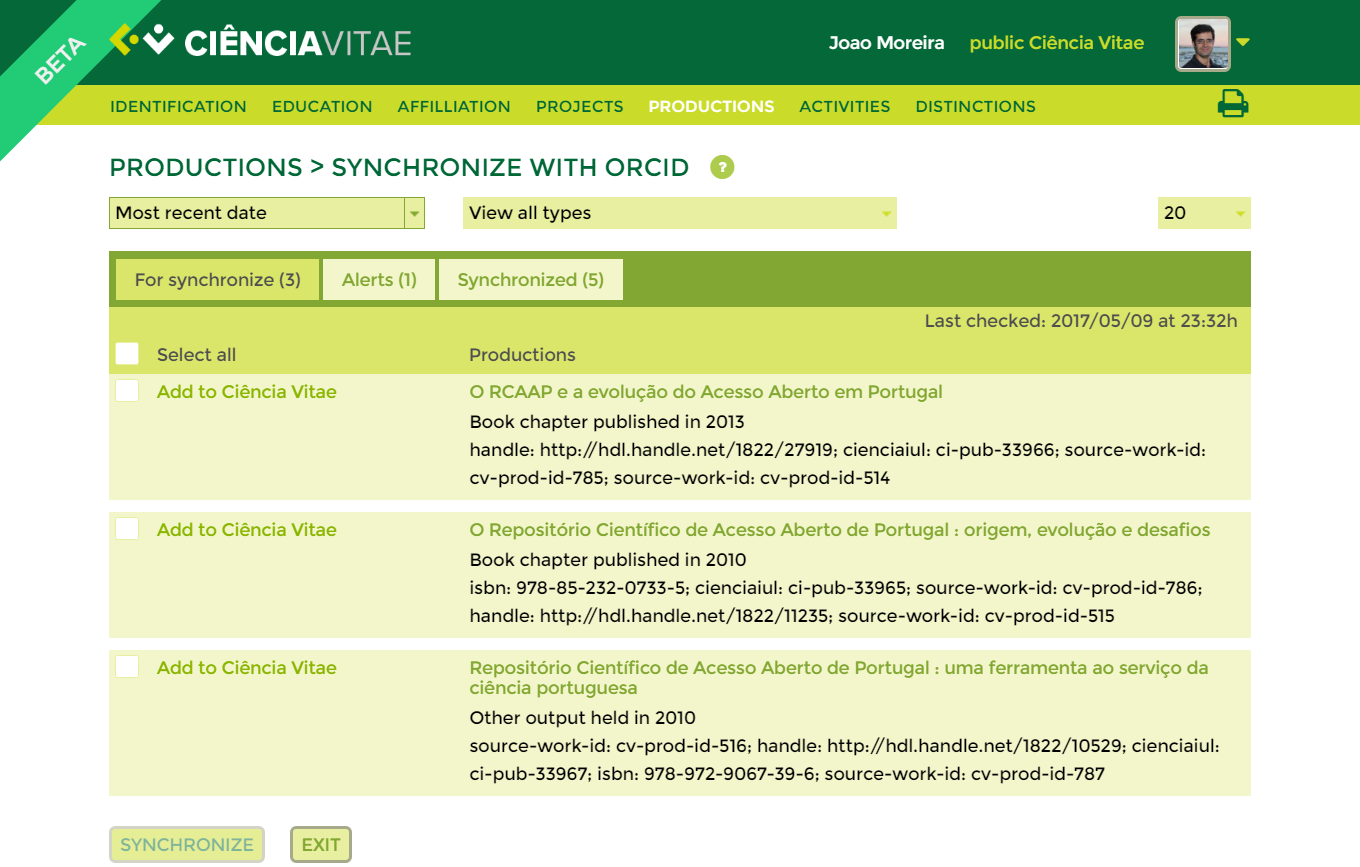
Task: Open the uma ferramenta ao serviço production title
Action: click(839, 678)
